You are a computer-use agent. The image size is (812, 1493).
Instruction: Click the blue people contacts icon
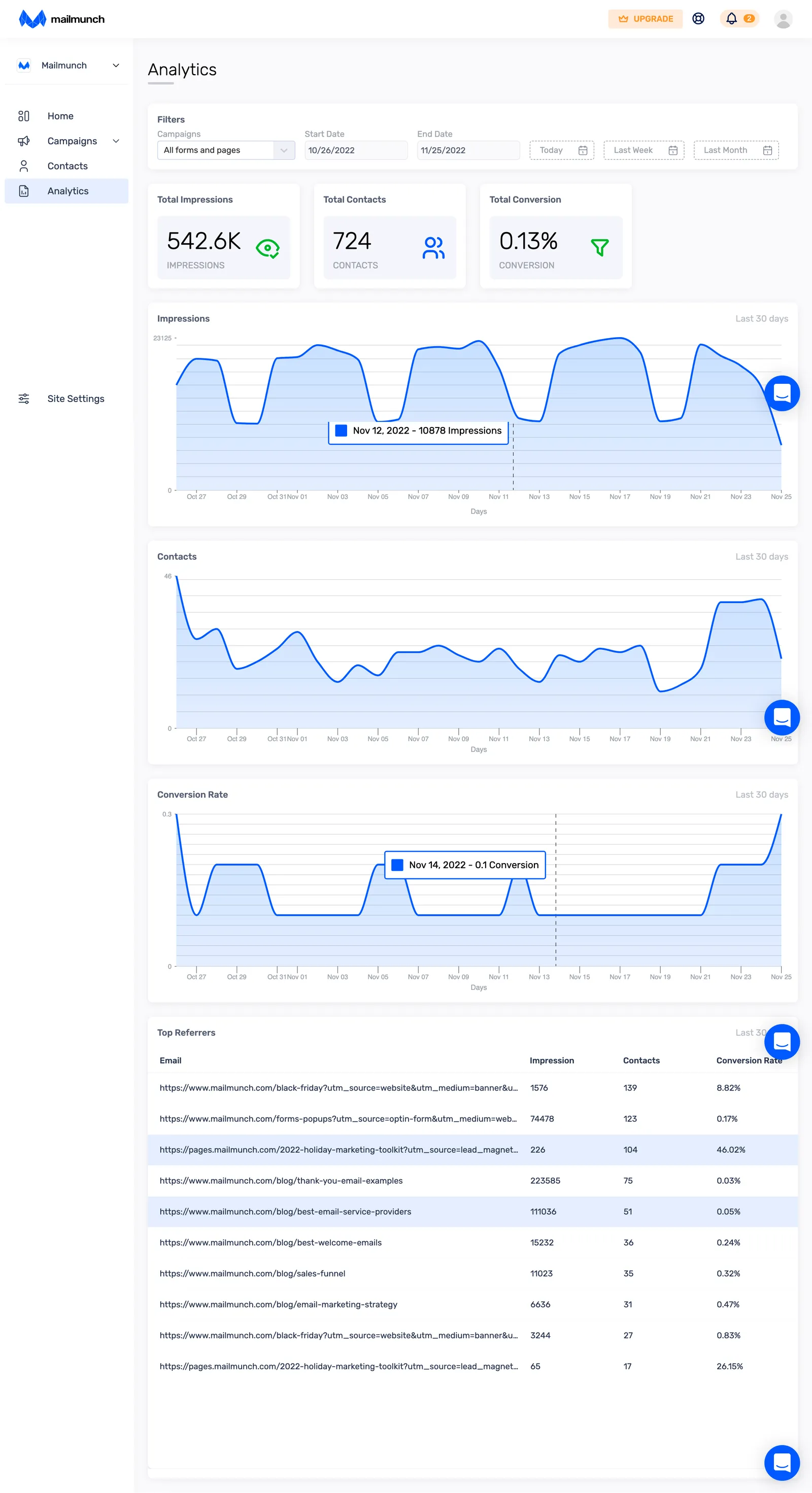coord(433,248)
